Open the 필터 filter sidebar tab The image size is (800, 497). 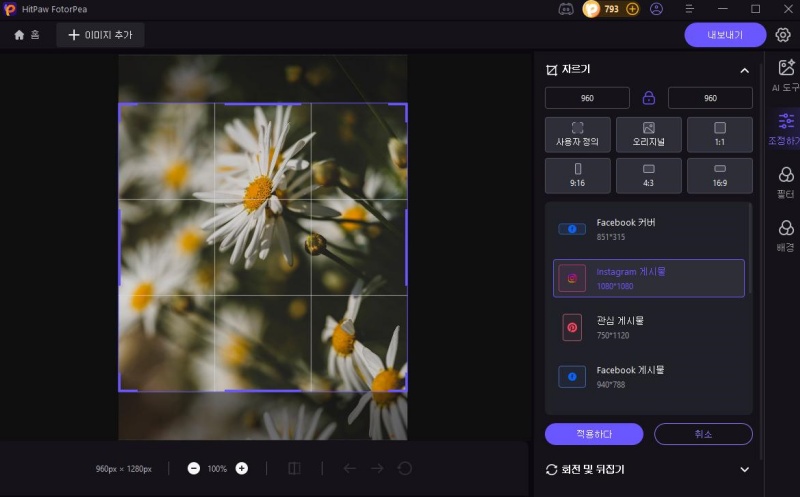coord(786,183)
